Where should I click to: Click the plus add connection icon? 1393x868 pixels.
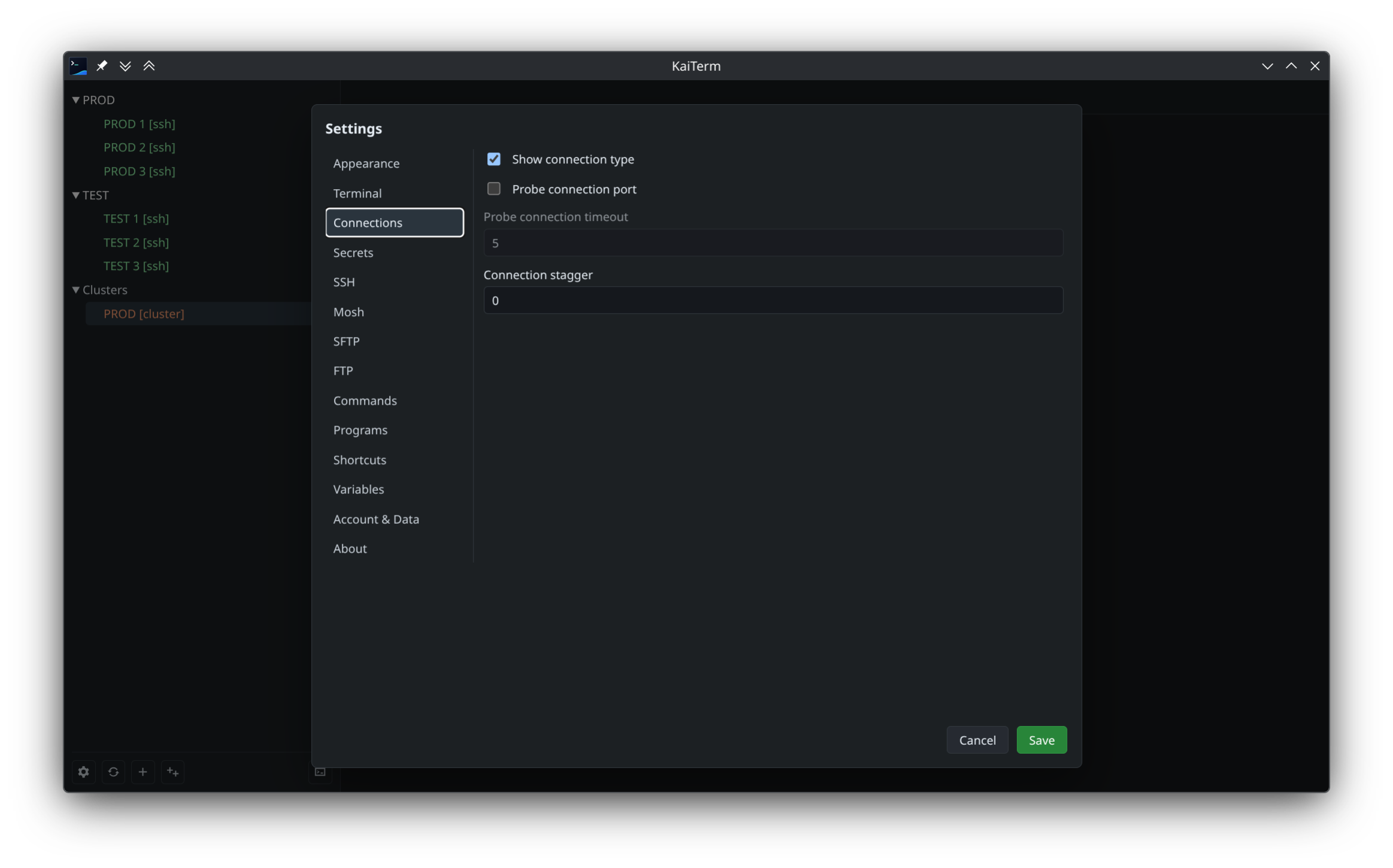pos(142,772)
